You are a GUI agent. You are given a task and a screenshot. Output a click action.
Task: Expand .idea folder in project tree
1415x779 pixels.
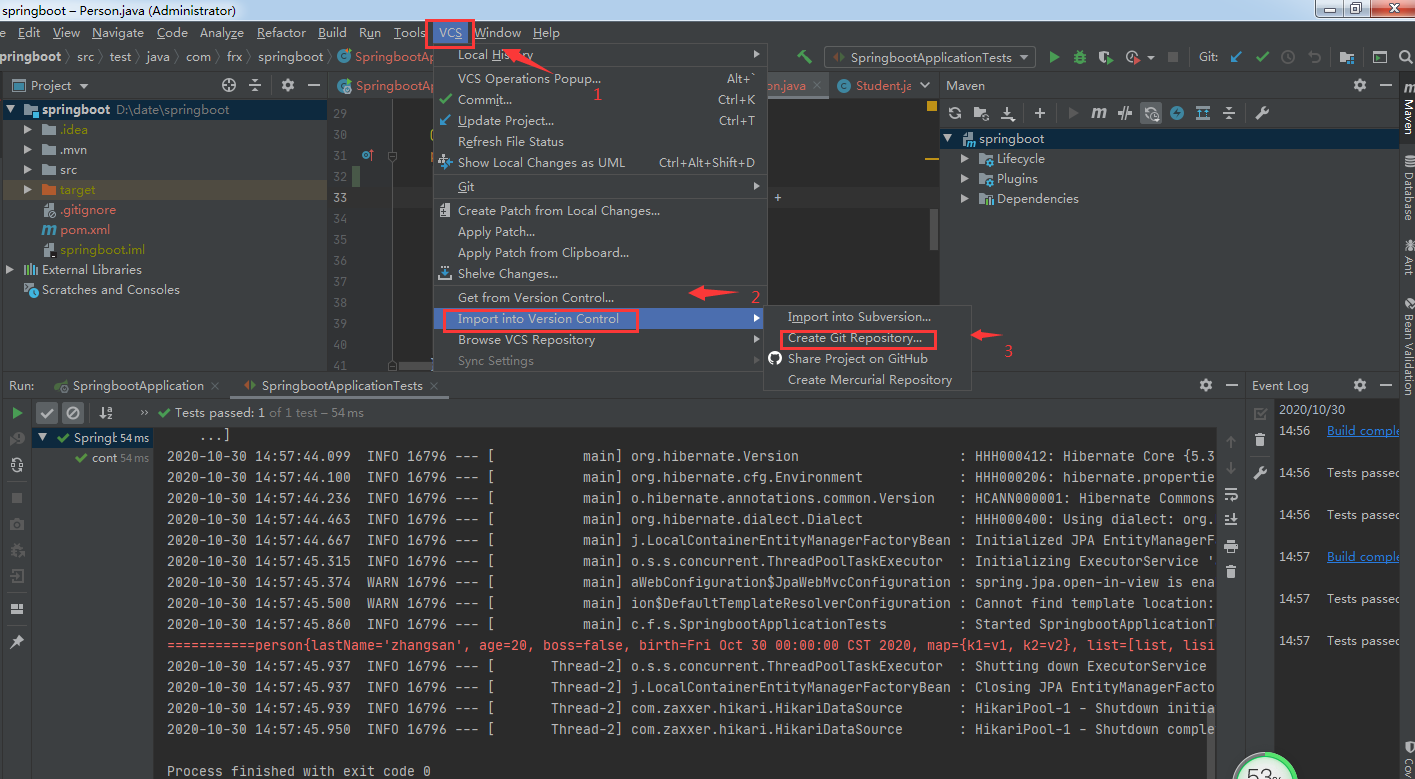(x=27, y=130)
